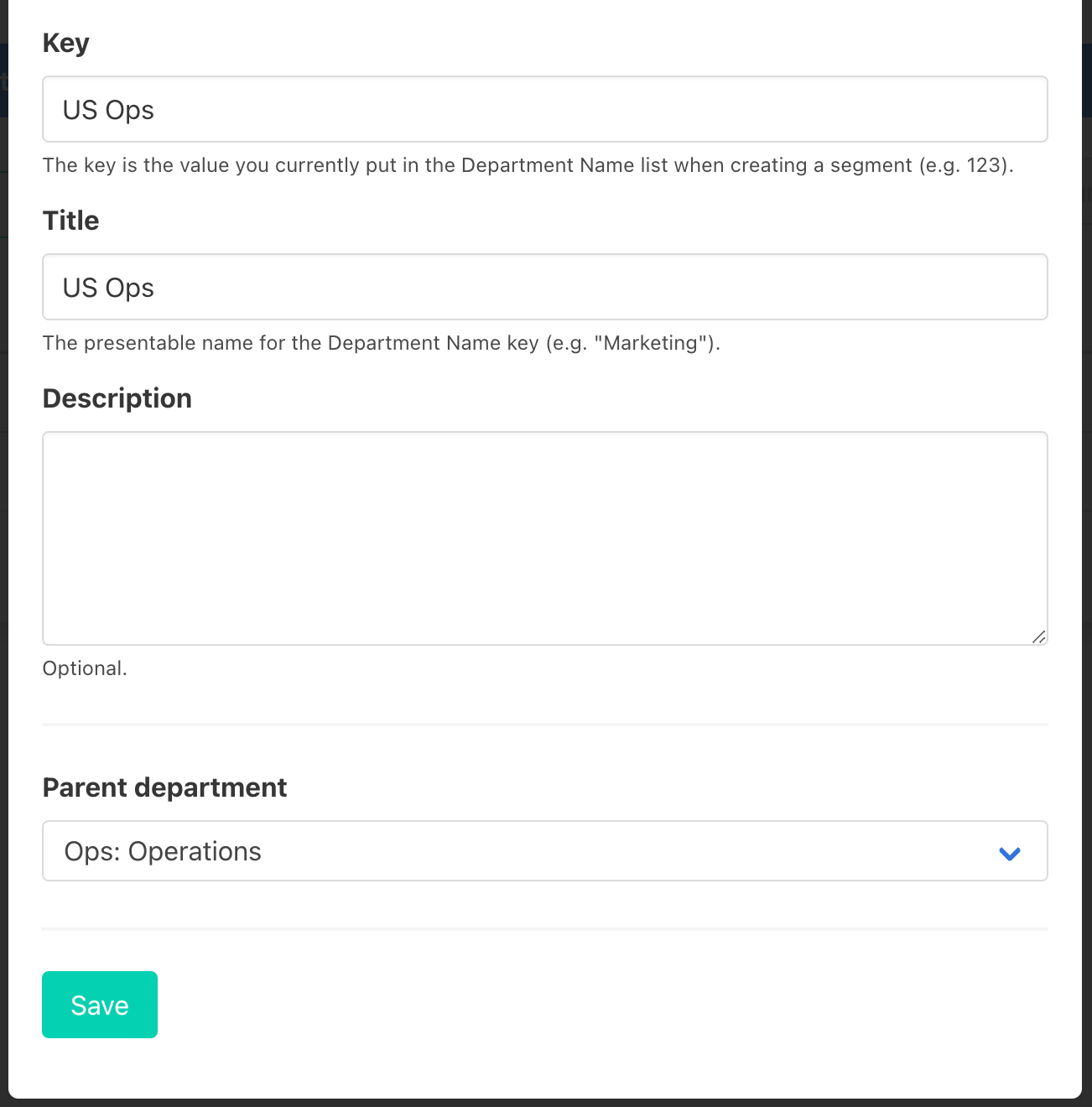The image size is (1092, 1107).
Task: Click inside the Description text area
Action: [544, 538]
